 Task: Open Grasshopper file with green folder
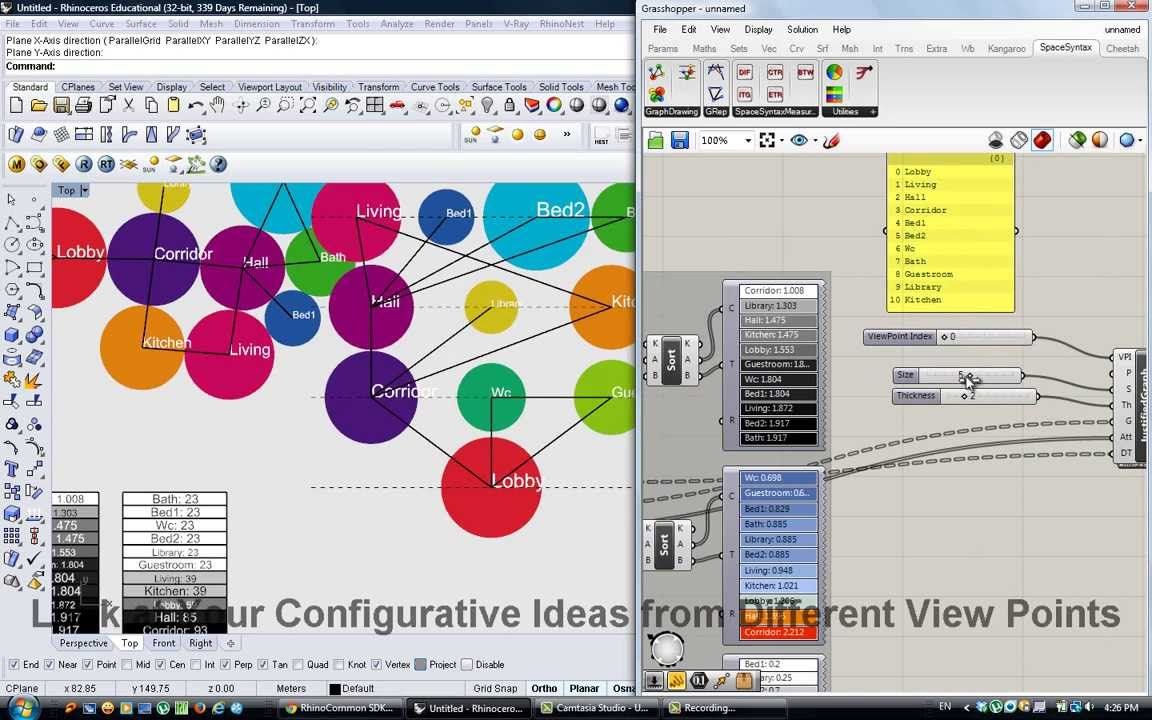(655, 140)
